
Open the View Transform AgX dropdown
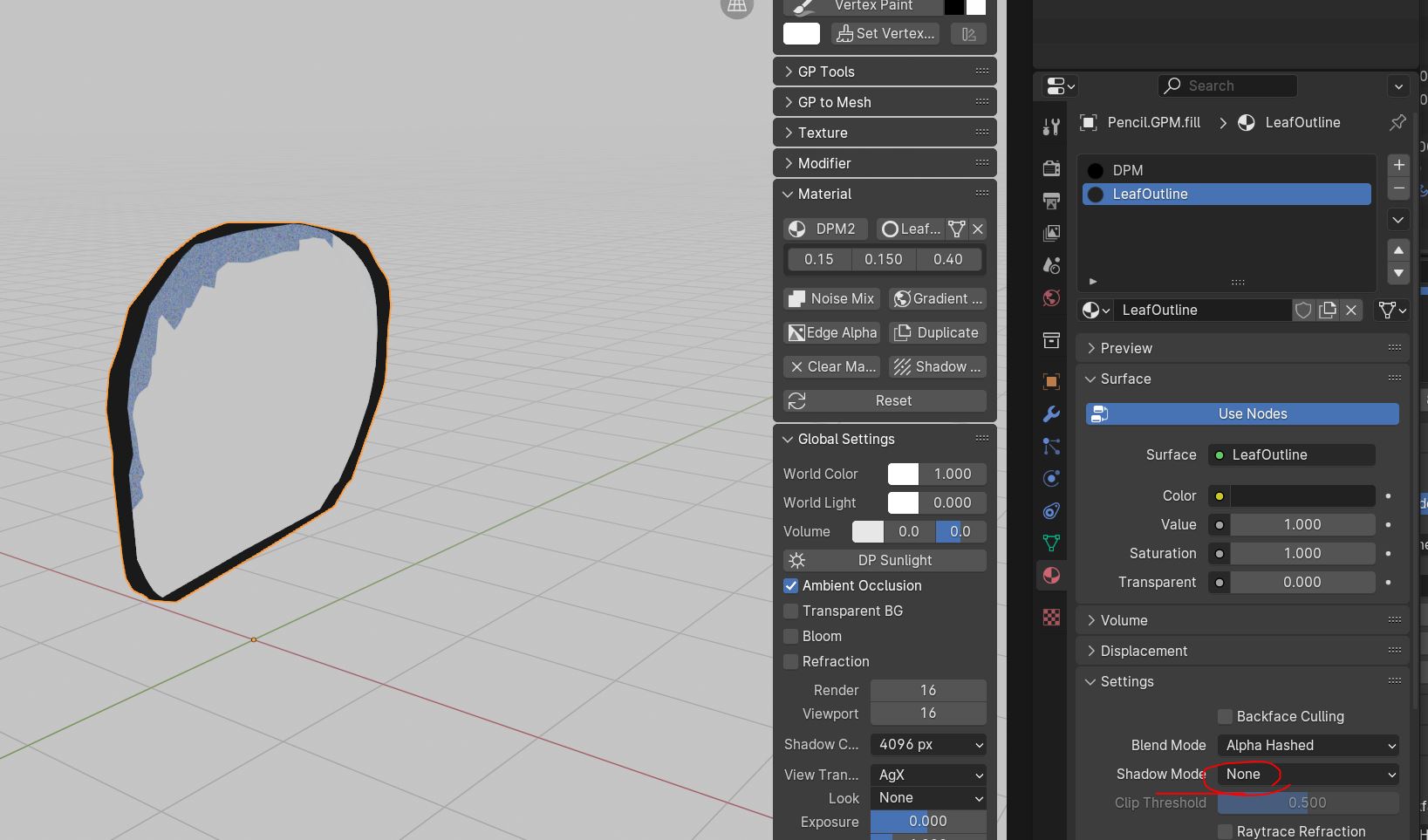tap(928, 775)
